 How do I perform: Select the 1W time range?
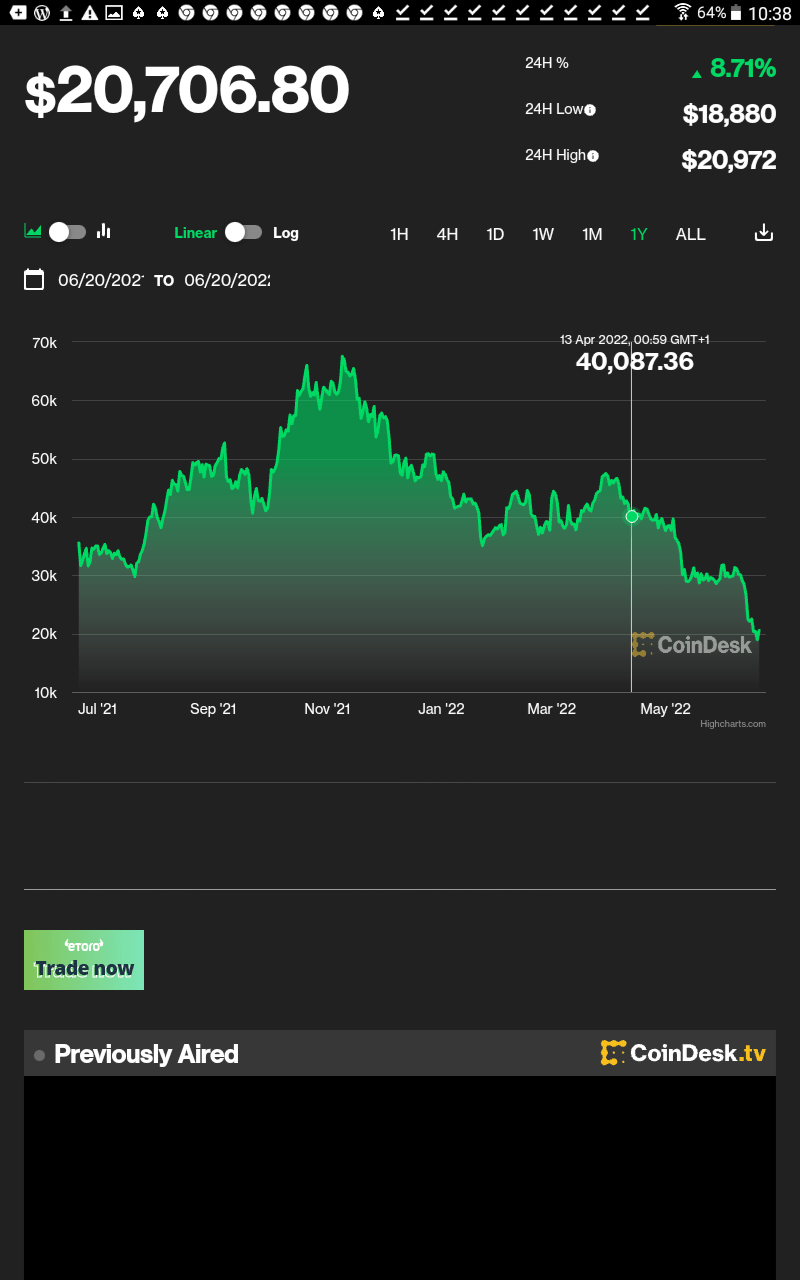pos(543,234)
